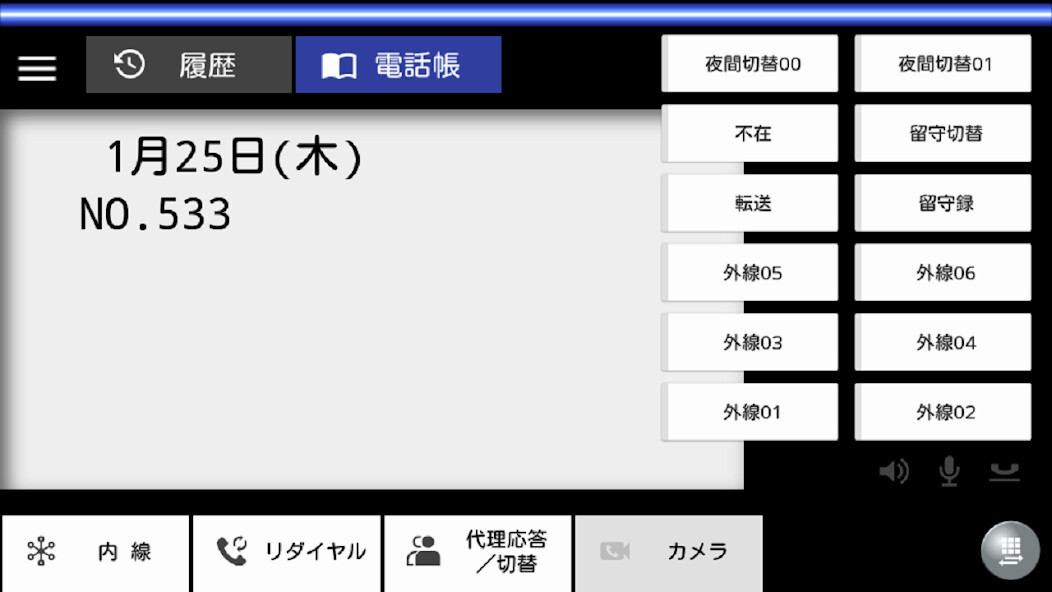Tap the リダイヤル redial button
This screenshot has width=1052, height=592.
point(287,554)
